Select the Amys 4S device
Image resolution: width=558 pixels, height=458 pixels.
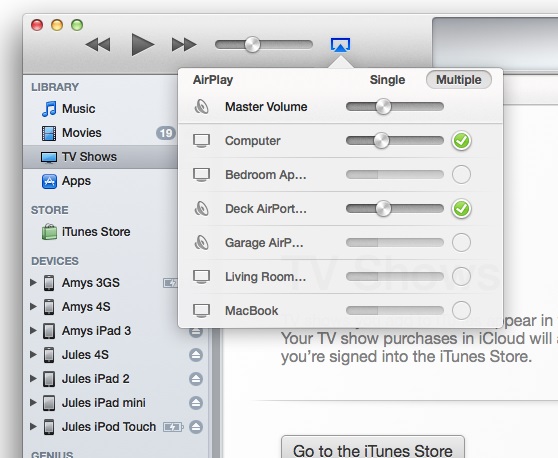(86, 306)
